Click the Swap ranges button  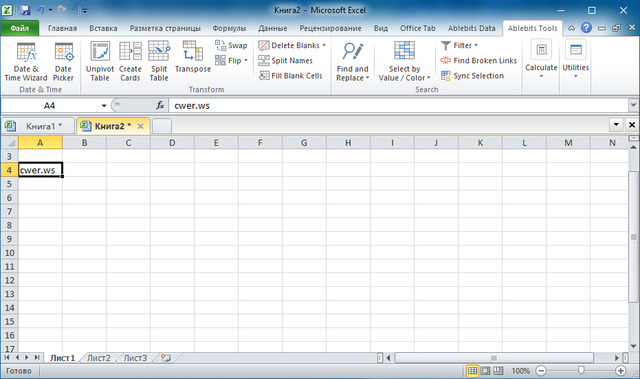(x=231, y=45)
